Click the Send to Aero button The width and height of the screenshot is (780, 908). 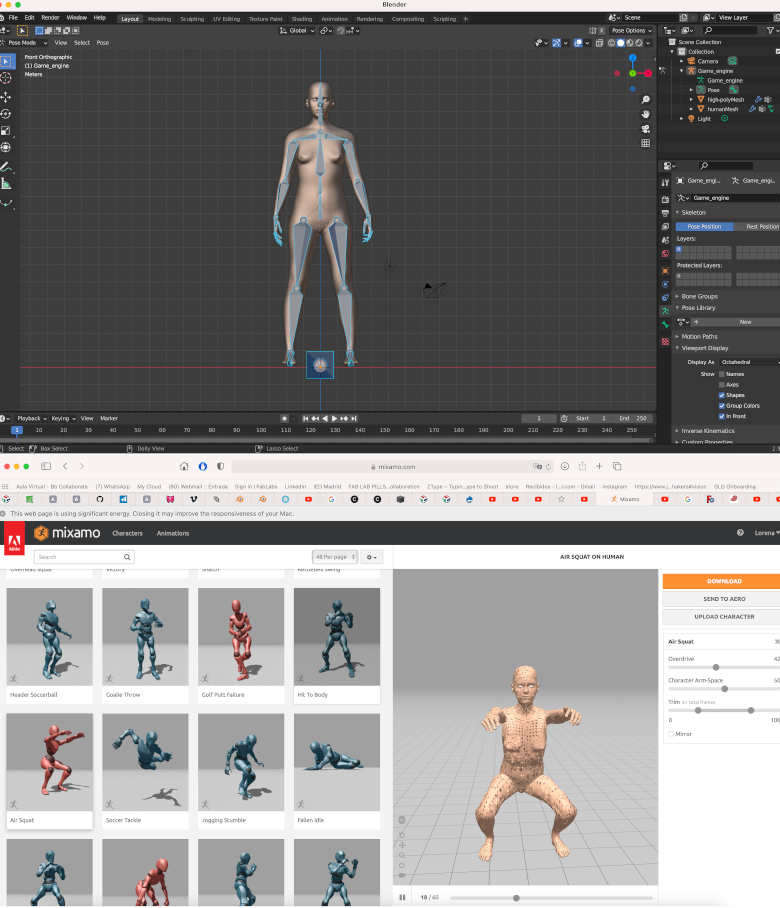tap(724, 599)
